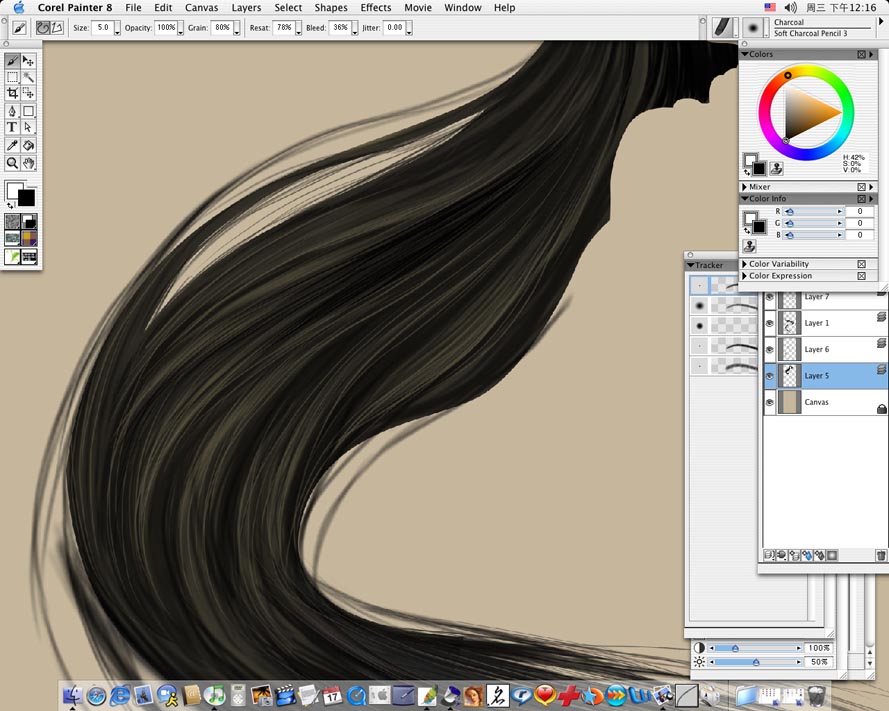Viewport: 889px width, 711px height.
Task: Expand the Color Expression palette
Action: 744,276
